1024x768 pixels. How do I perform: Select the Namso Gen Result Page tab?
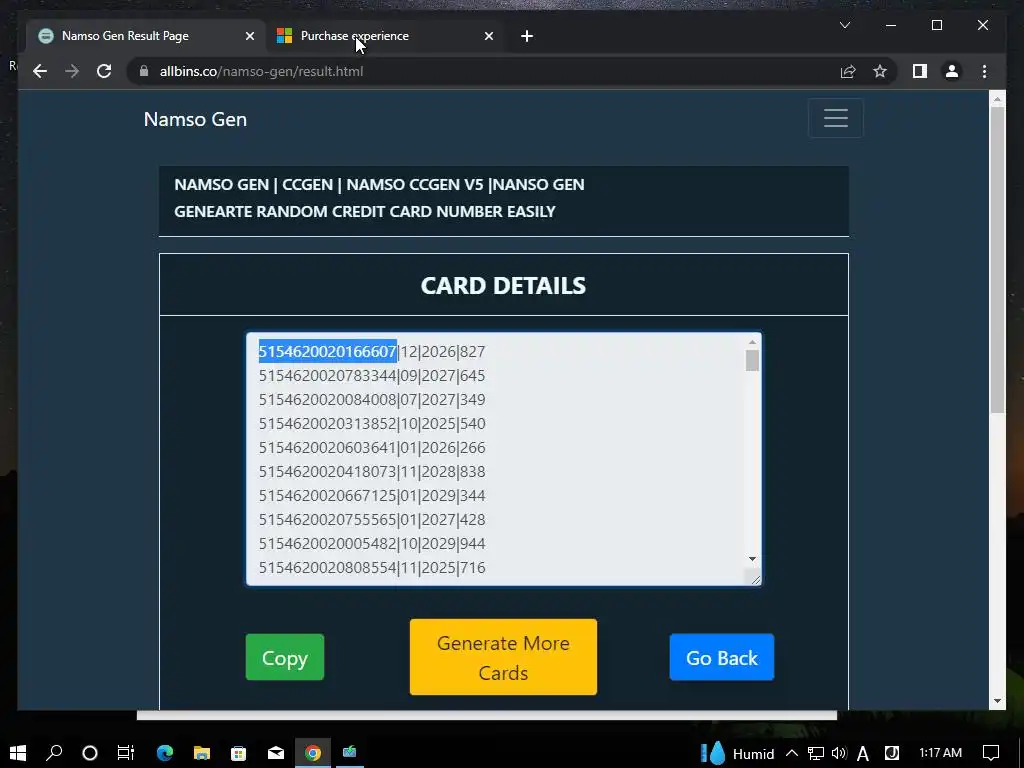[x=147, y=36]
